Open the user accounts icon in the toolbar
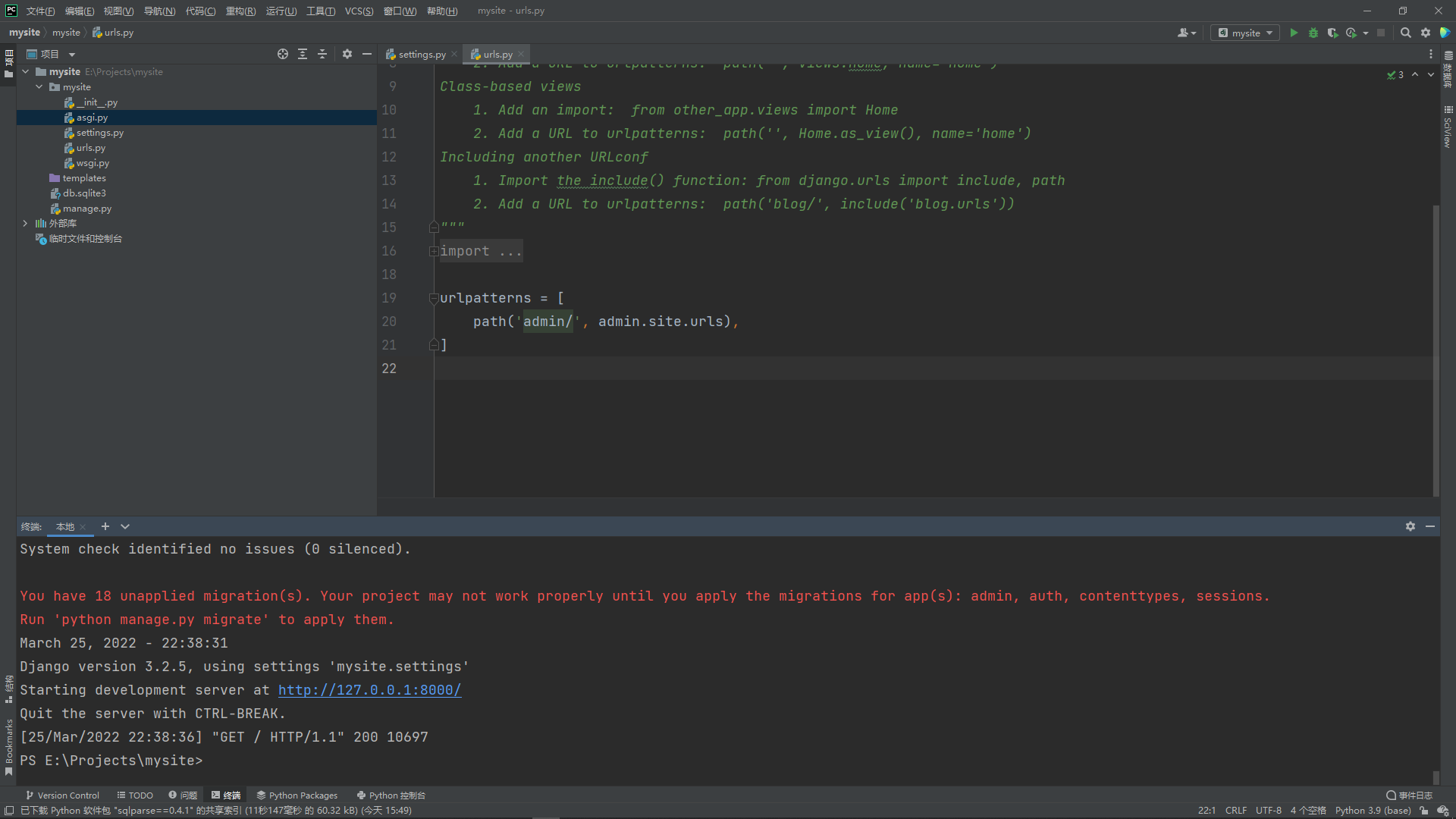Image resolution: width=1456 pixels, height=819 pixels. pos(1186,33)
